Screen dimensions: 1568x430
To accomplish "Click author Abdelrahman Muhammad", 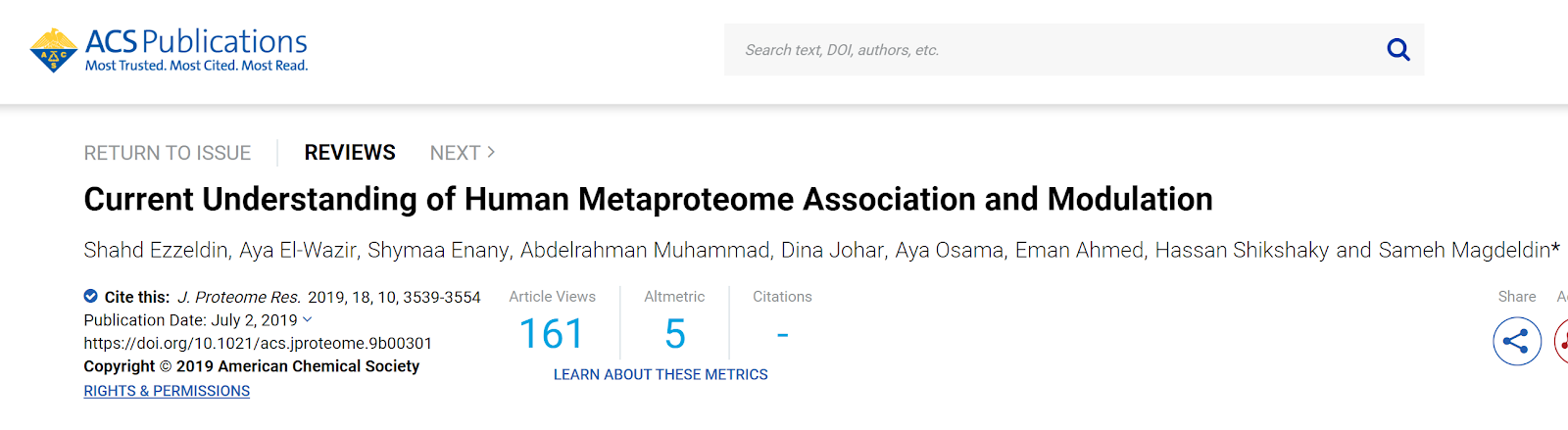I will point(645,250).
